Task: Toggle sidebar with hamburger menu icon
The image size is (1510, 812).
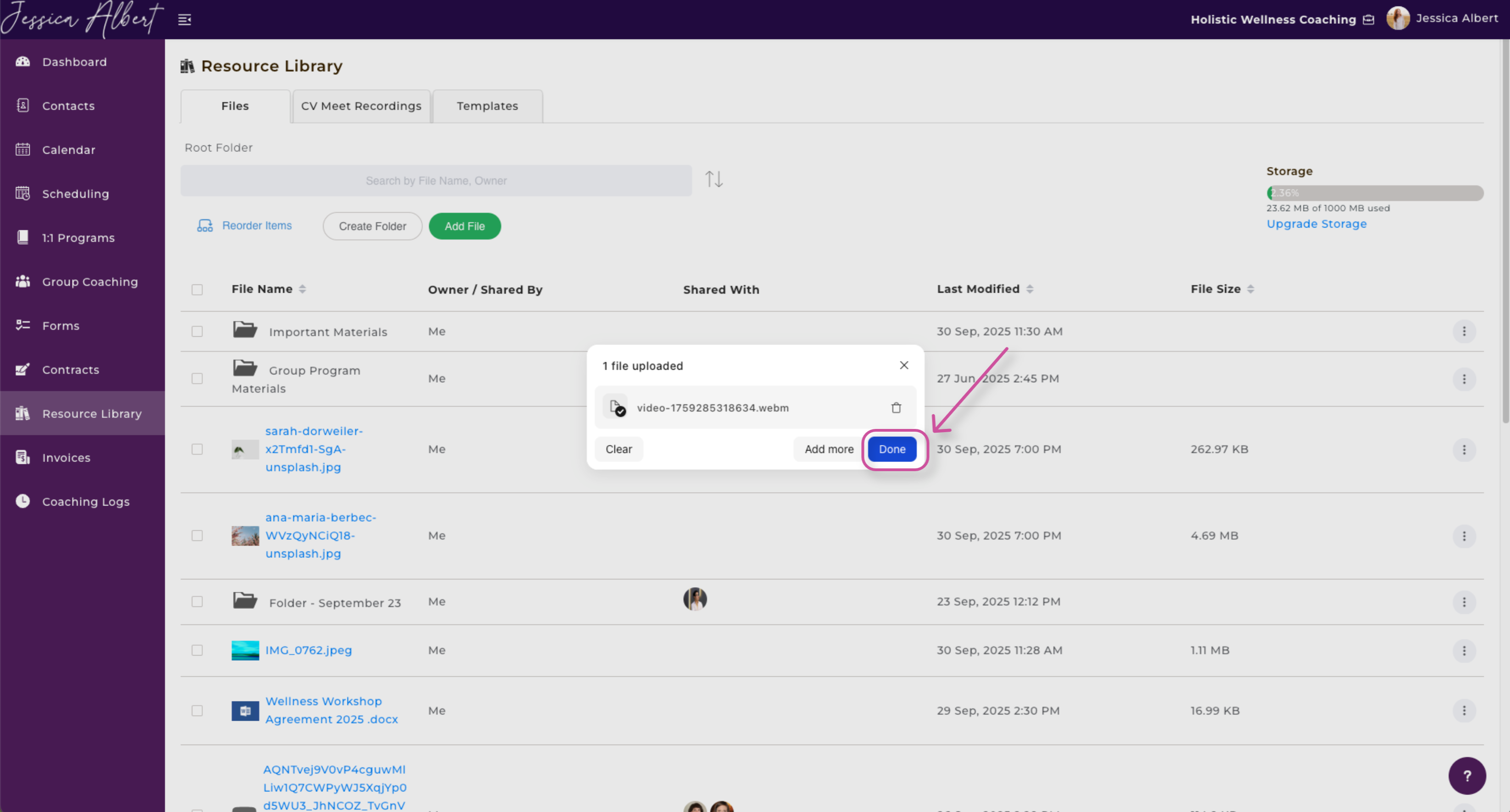Action: click(184, 20)
